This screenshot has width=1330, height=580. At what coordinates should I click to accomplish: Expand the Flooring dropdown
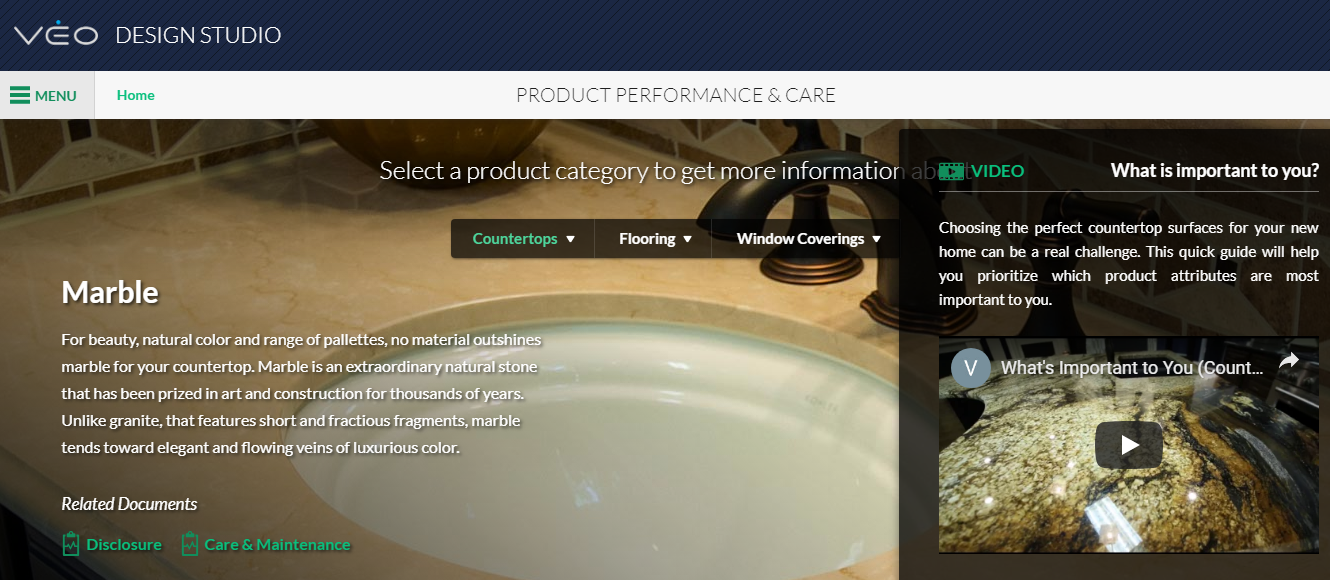point(654,239)
